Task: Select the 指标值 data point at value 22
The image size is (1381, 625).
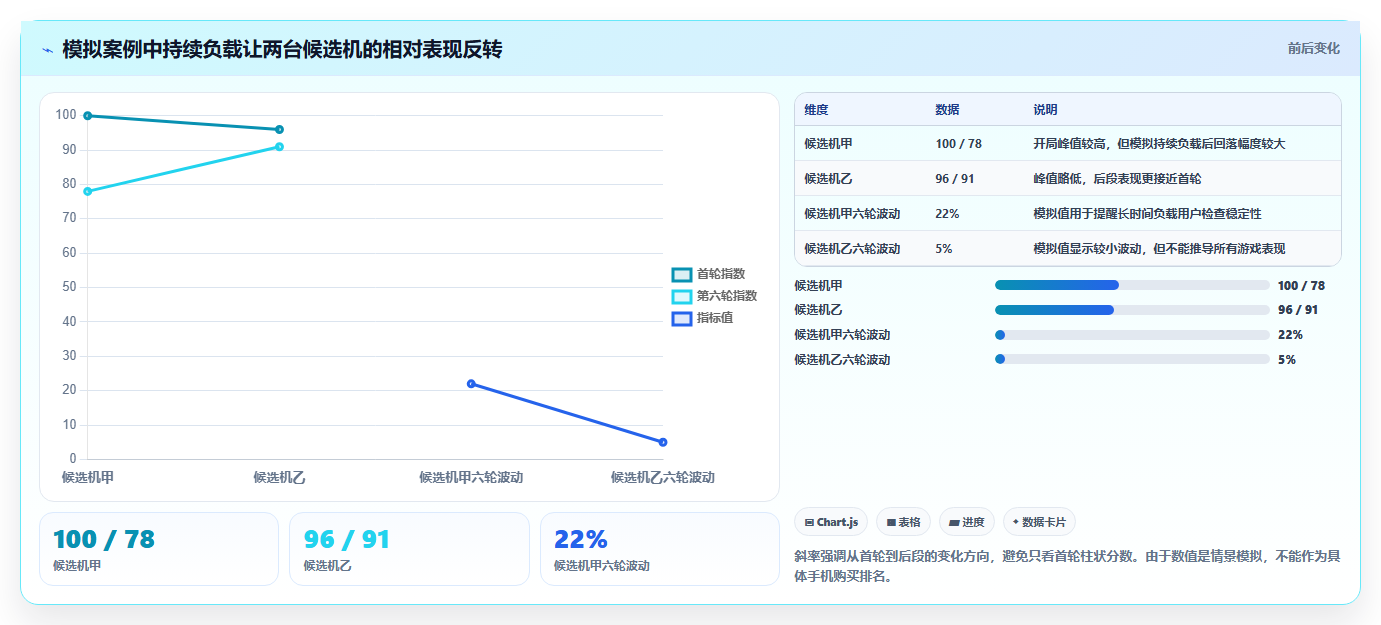Action: tap(471, 384)
